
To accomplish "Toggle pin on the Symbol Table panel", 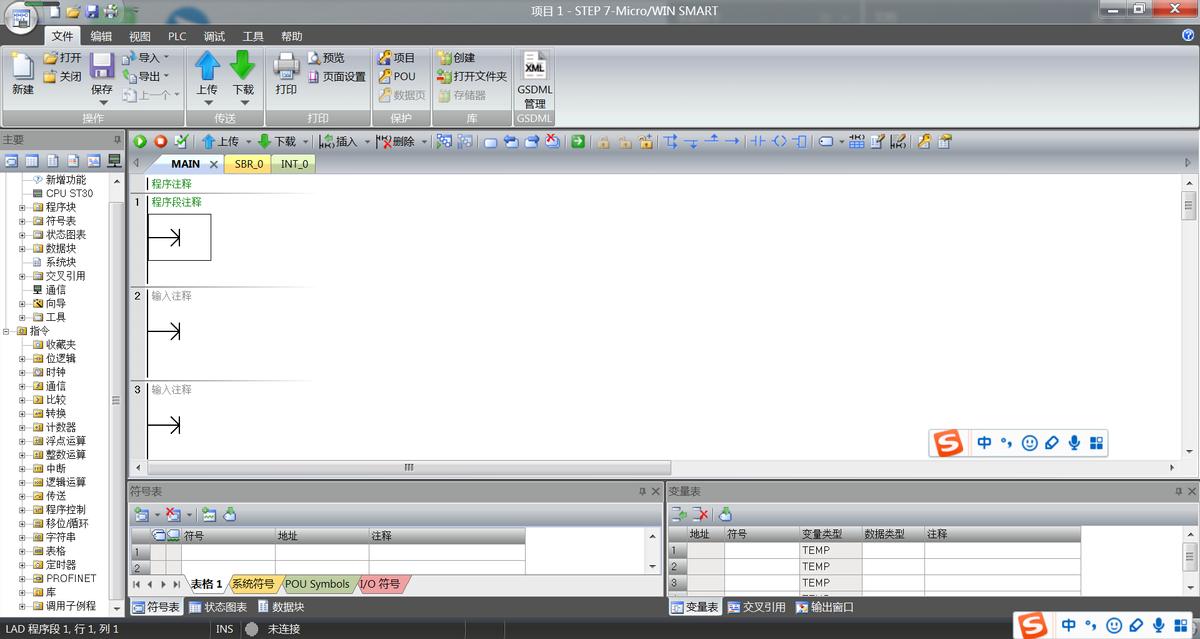I will (x=643, y=492).
